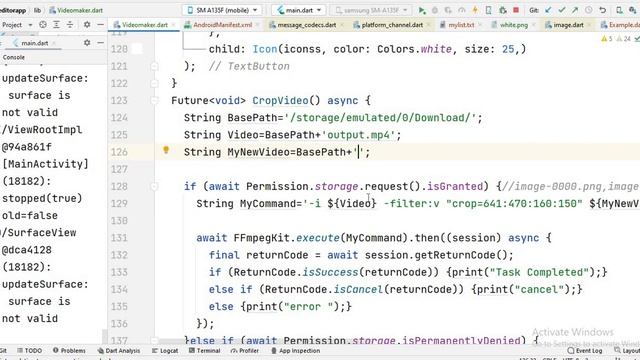The height and width of the screenshot is (360, 640).
Task: Click Attach Debugger to Android Process icon
Action: tap(502, 10)
